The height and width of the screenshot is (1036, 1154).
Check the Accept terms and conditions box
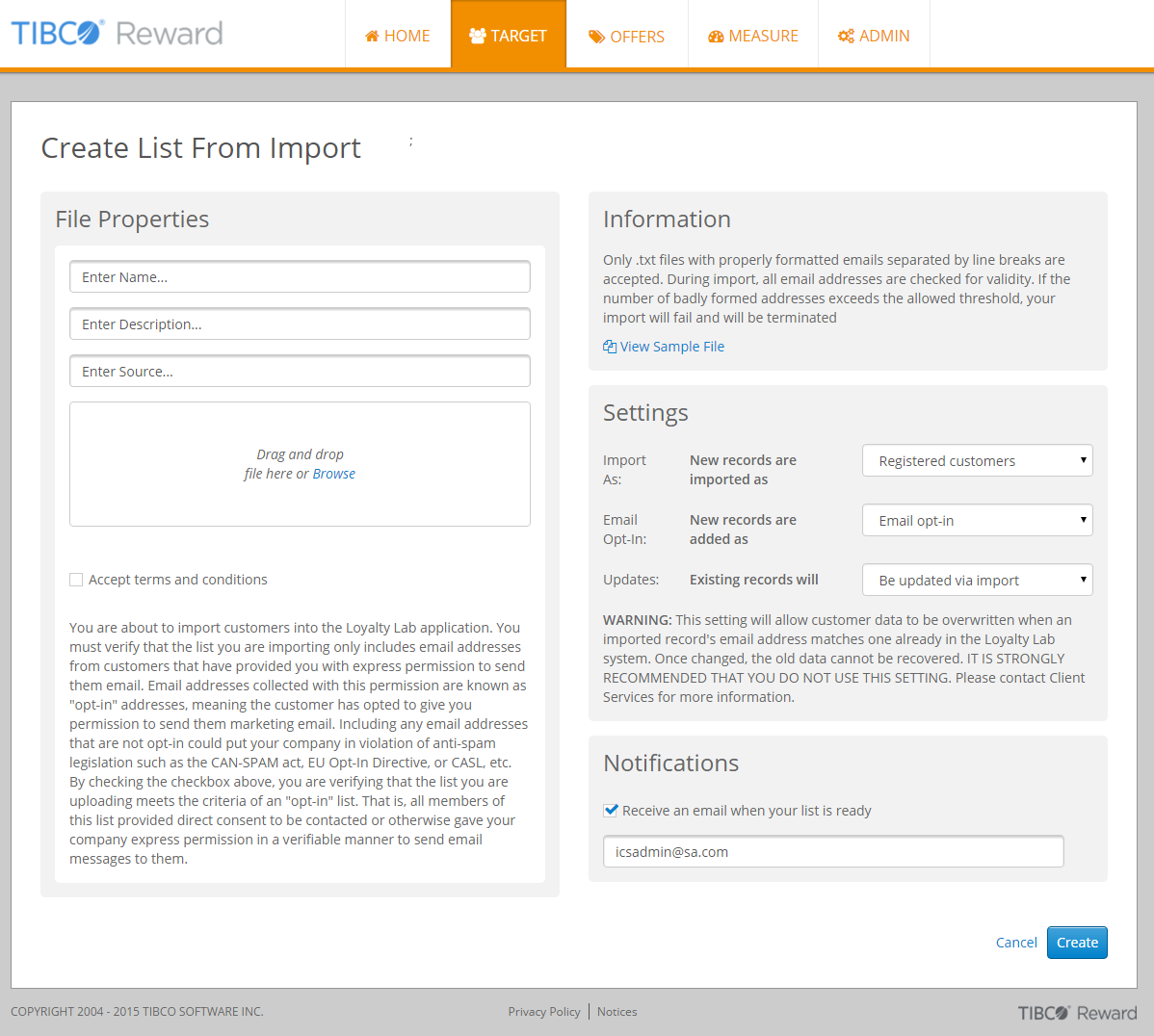pyautogui.click(x=76, y=580)
